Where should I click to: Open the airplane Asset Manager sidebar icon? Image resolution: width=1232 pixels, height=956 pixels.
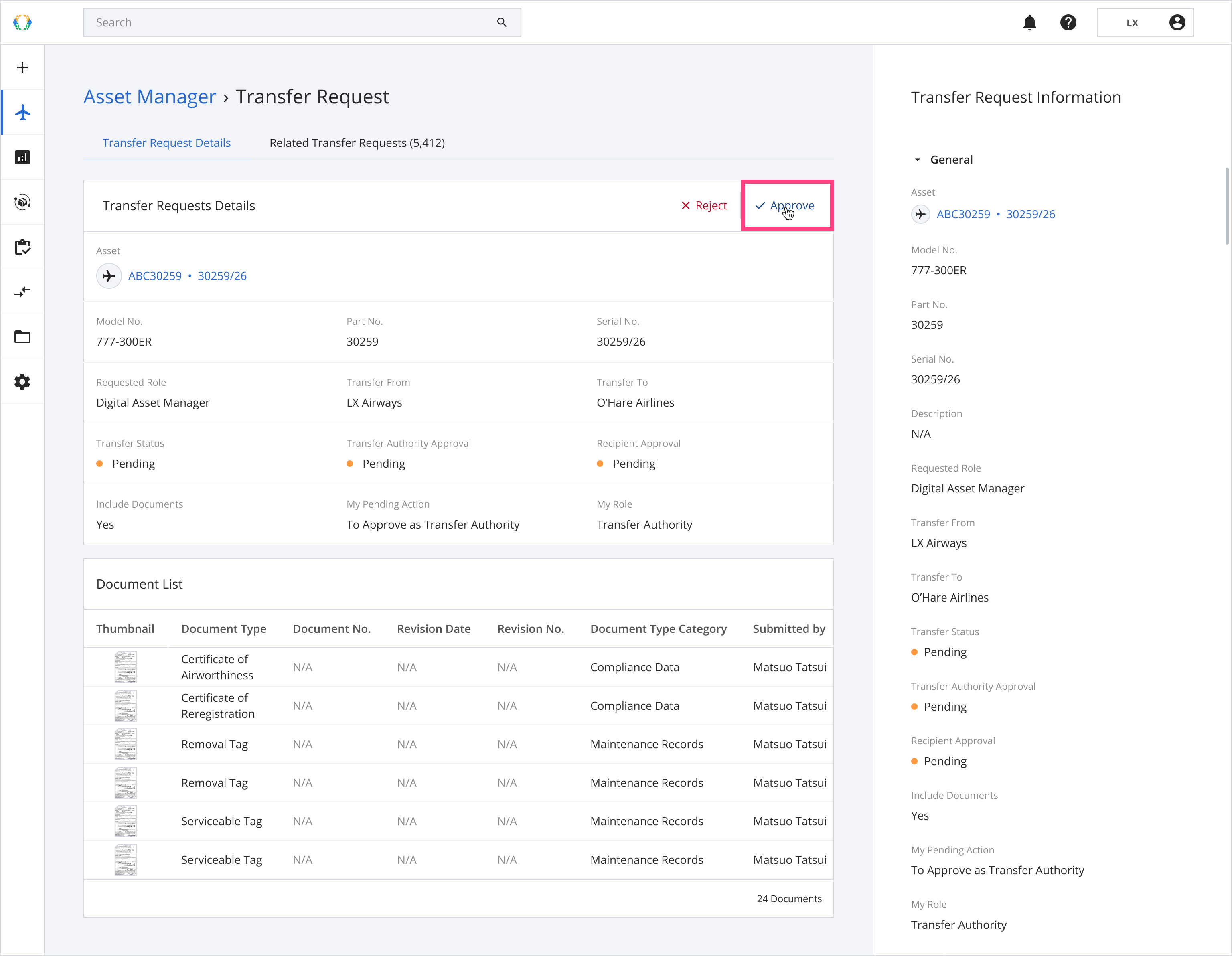[x=22, y=112]
